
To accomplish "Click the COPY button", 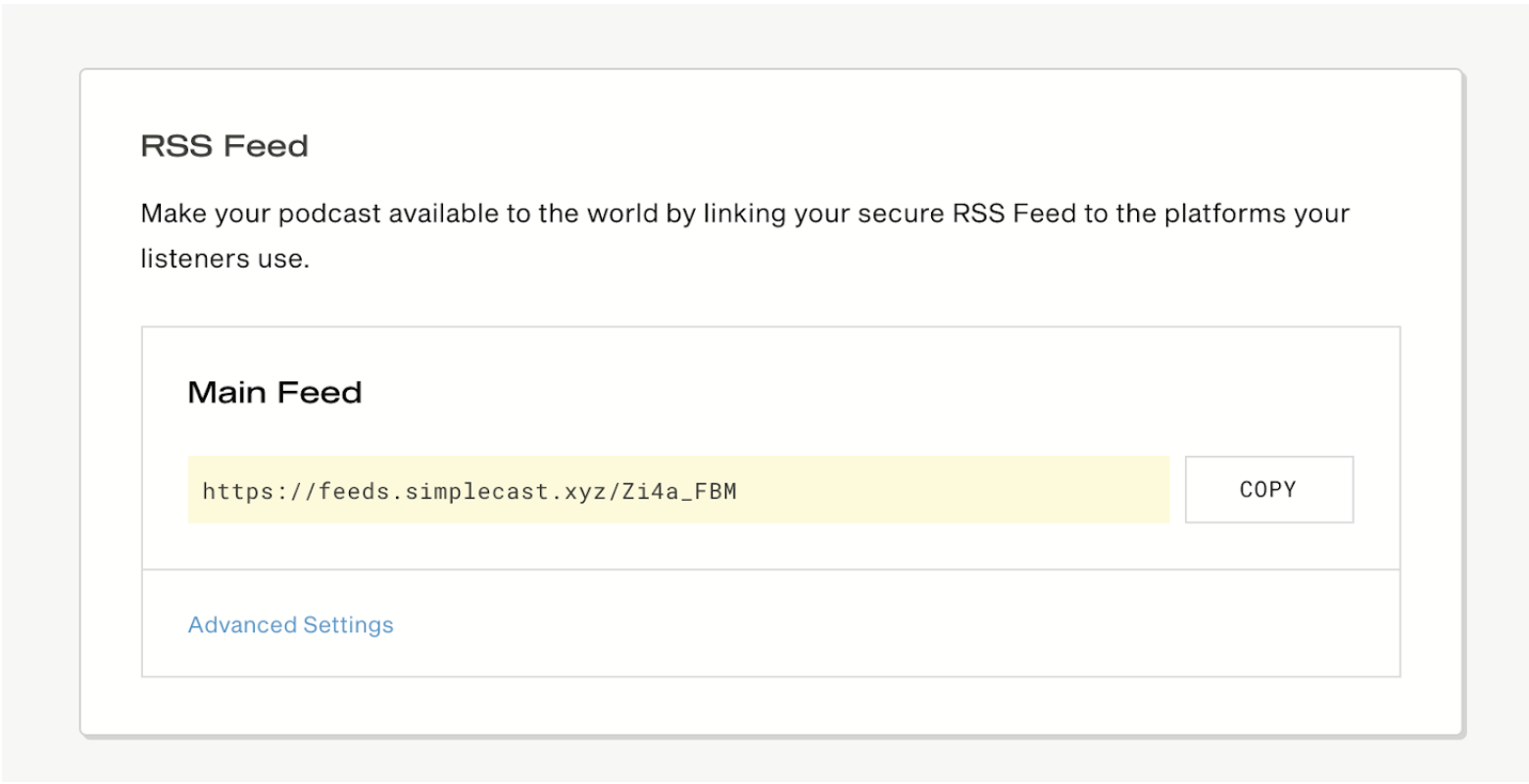I will (1268, 489).
